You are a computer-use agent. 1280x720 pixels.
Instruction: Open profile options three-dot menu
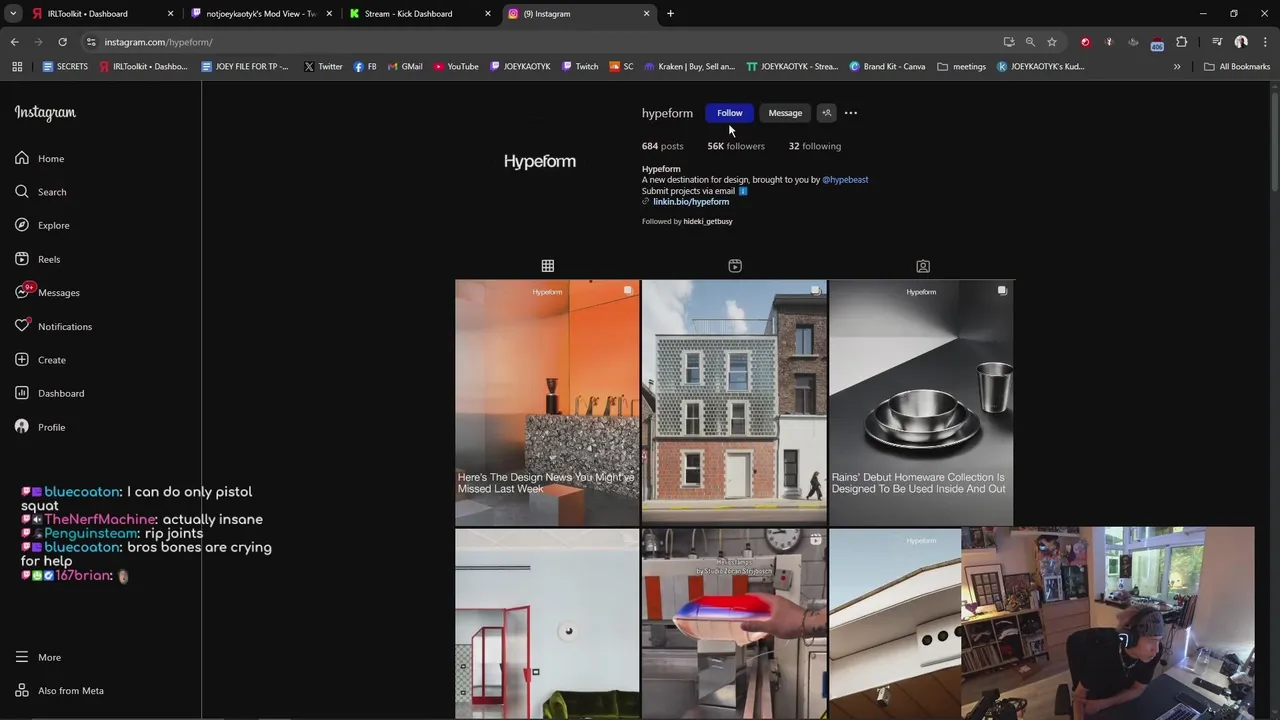[x=851, y=113]
